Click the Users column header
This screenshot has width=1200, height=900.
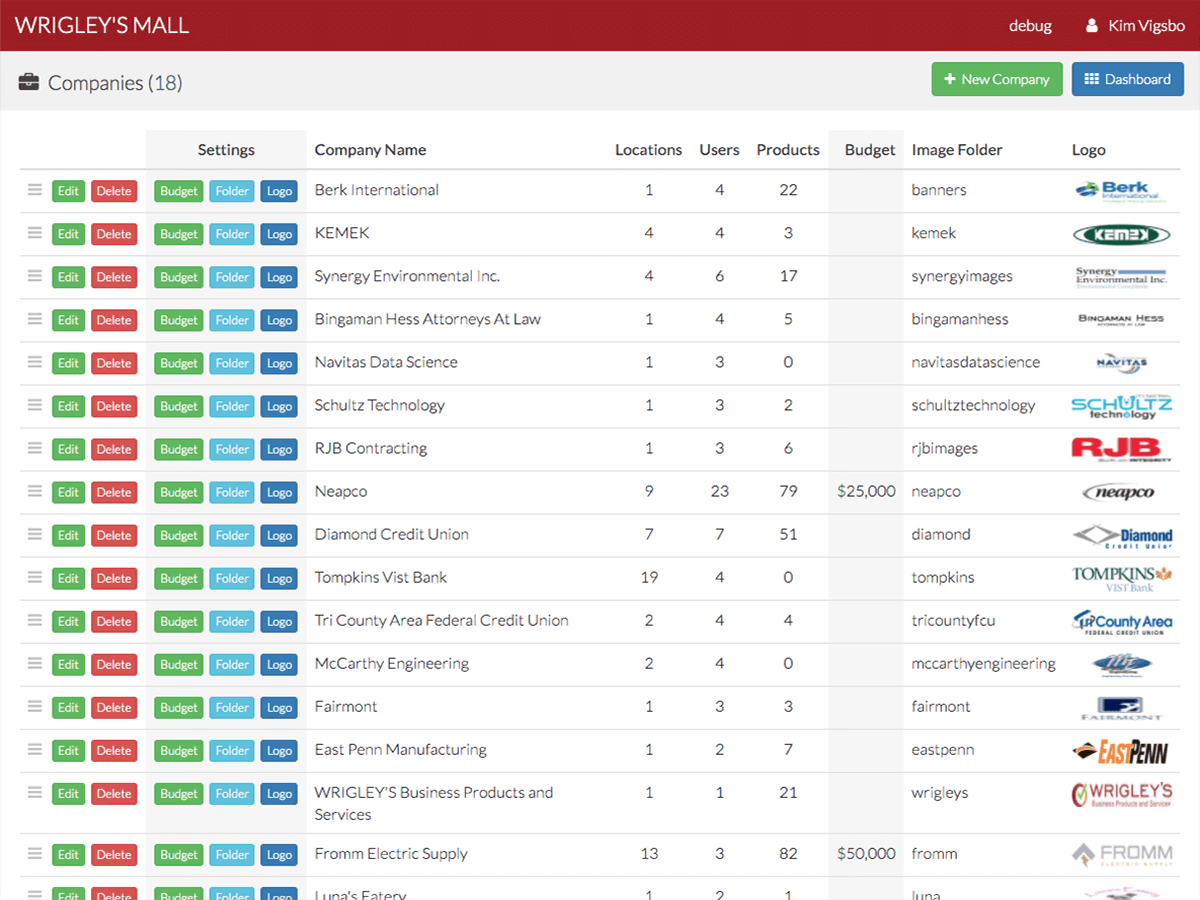coord(719,150)
